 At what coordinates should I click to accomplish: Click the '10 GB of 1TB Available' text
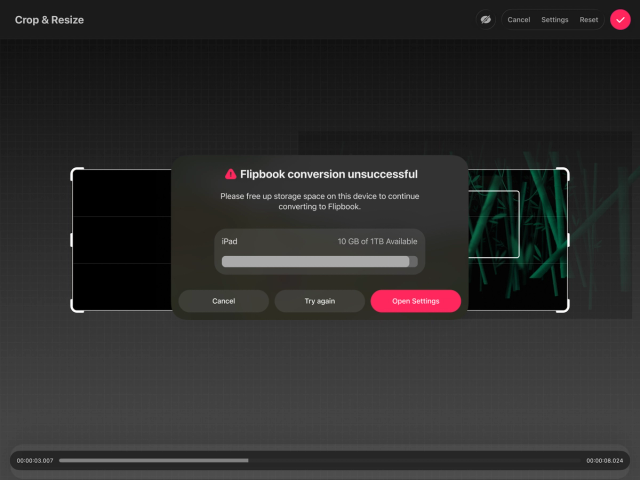(x=377, y=241)
